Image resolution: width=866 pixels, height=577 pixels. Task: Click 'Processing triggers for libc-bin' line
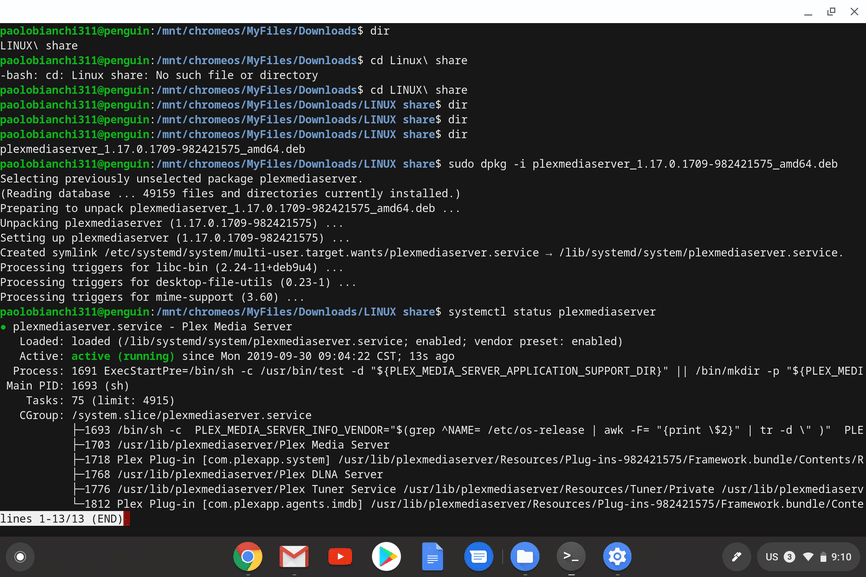click(172, 268)
